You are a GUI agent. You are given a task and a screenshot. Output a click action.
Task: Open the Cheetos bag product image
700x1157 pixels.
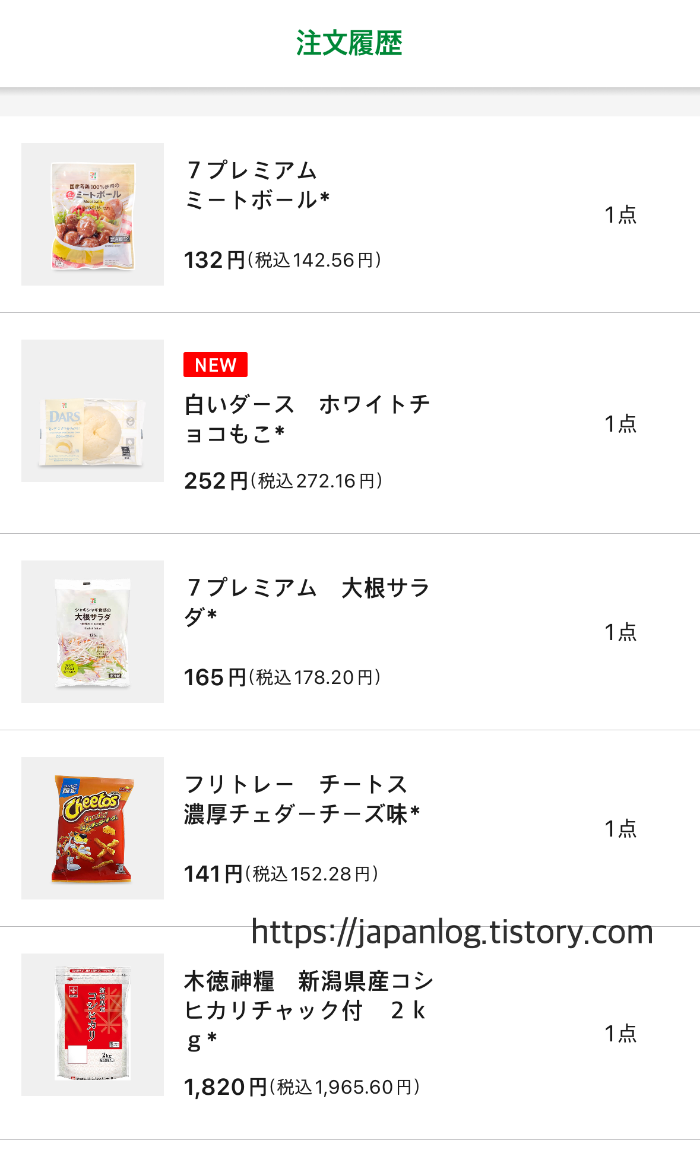[92, 828]
